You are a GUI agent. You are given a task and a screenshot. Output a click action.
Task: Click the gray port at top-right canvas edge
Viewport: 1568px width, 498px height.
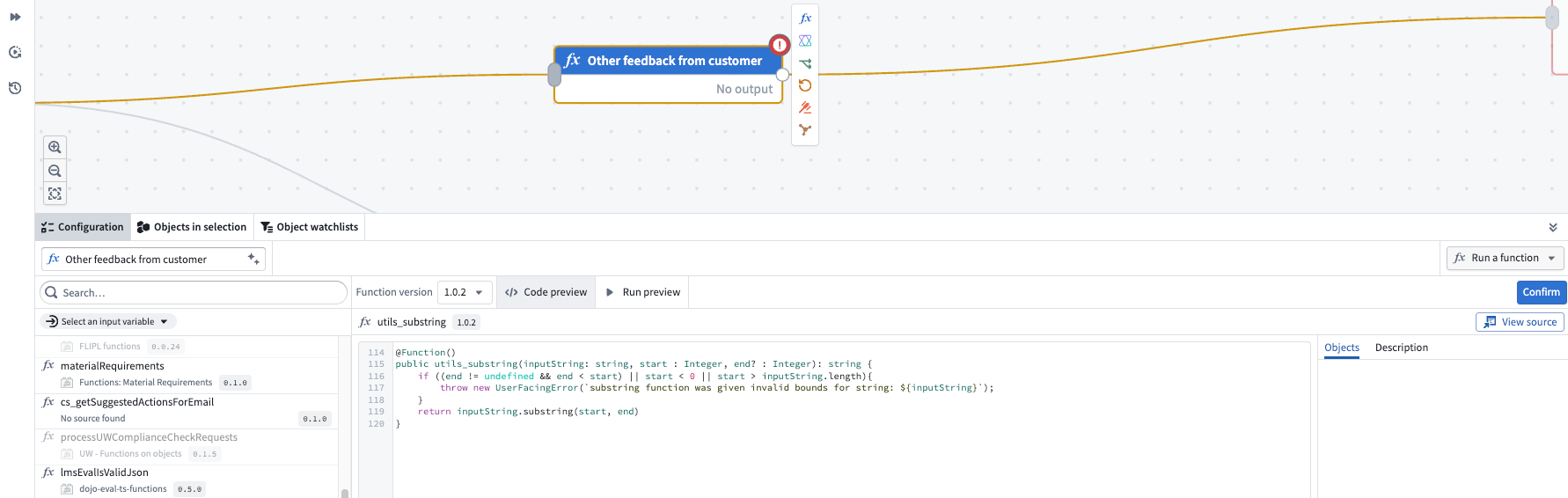[1552, 18]
